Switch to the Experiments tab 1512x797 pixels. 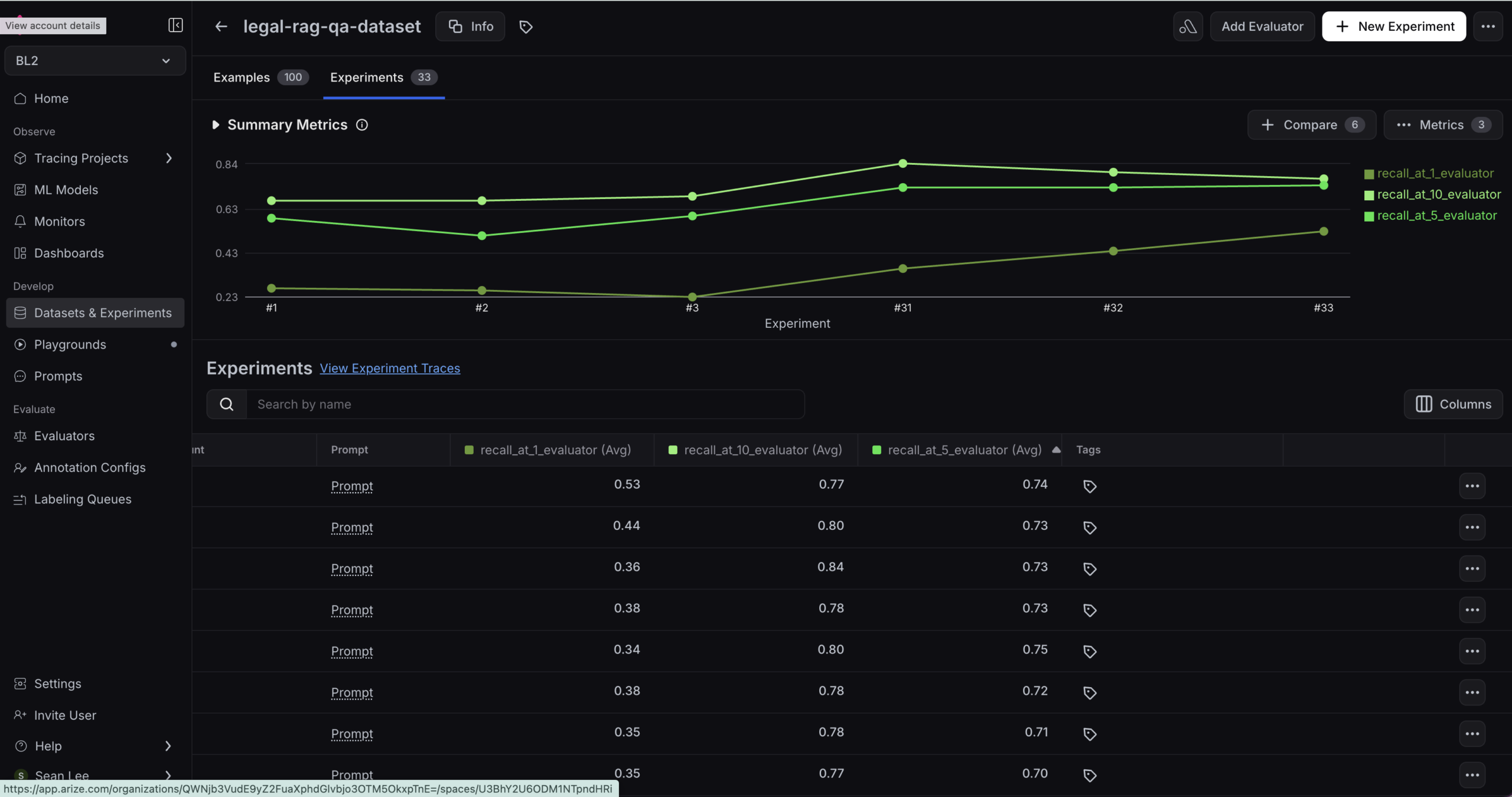click(366, 77)
